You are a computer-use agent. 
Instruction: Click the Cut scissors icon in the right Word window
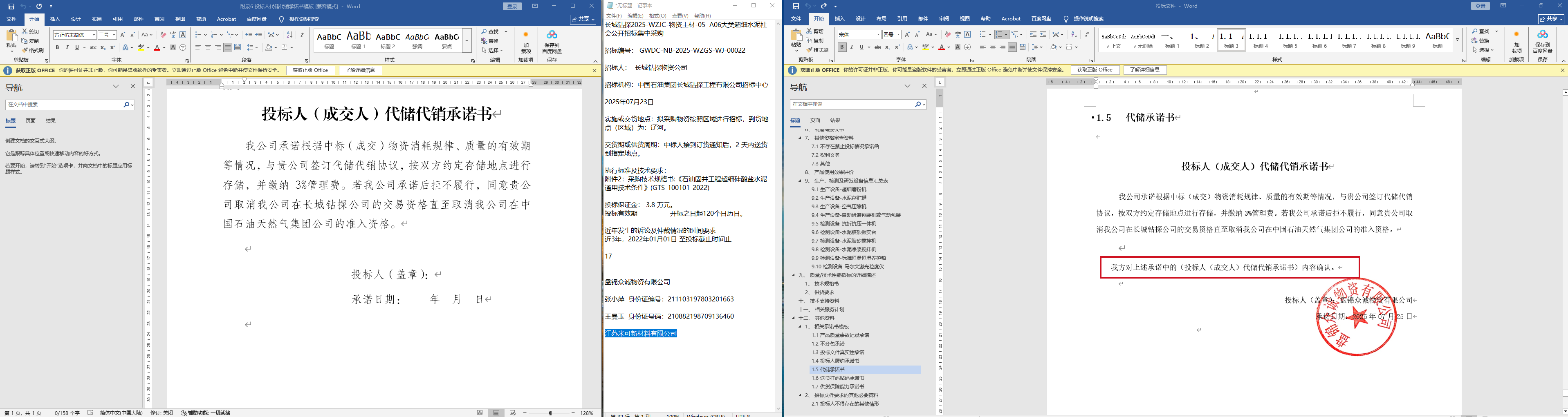(810, 31)
